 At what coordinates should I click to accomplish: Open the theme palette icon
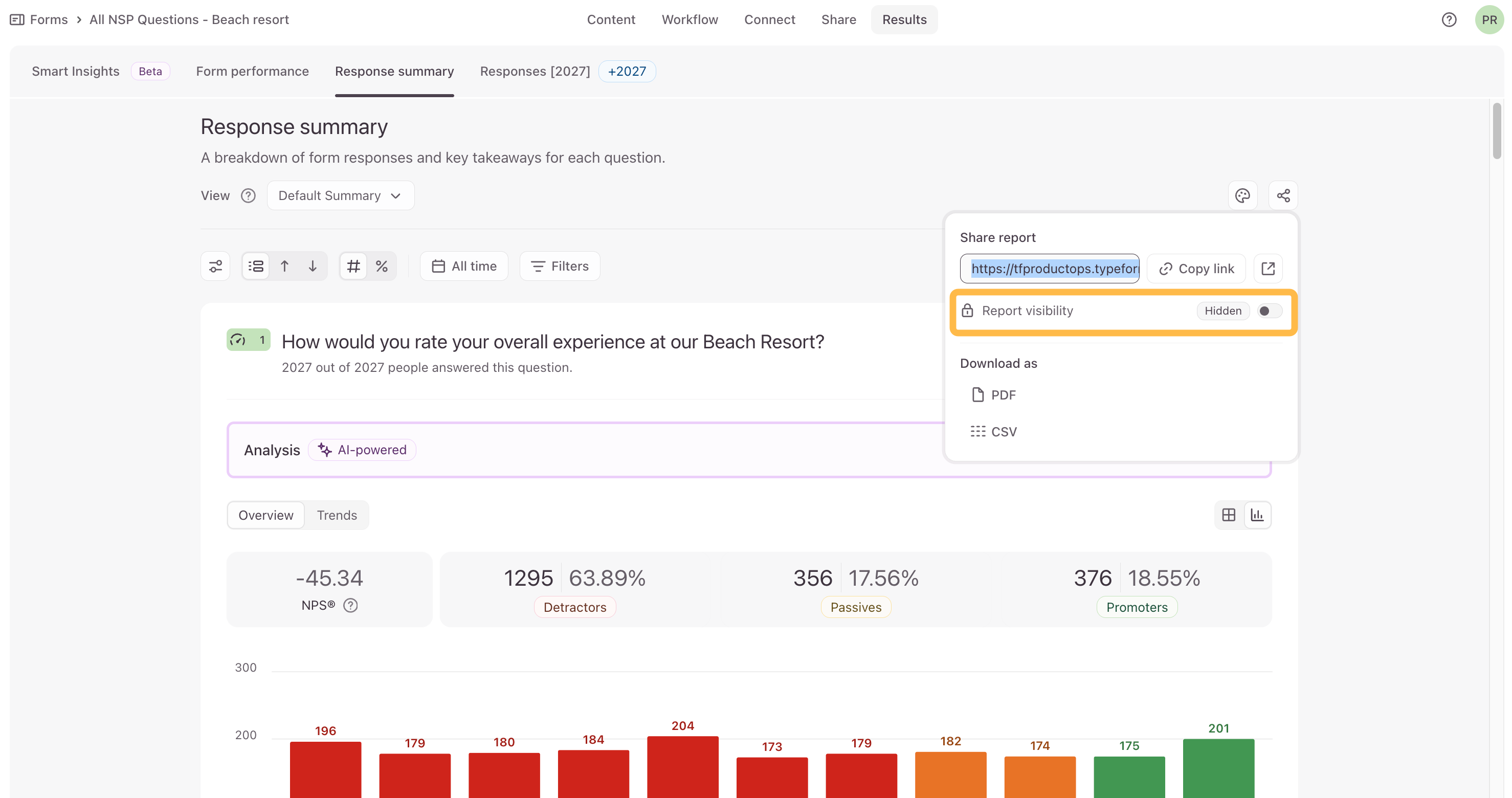click(1242, 195)
